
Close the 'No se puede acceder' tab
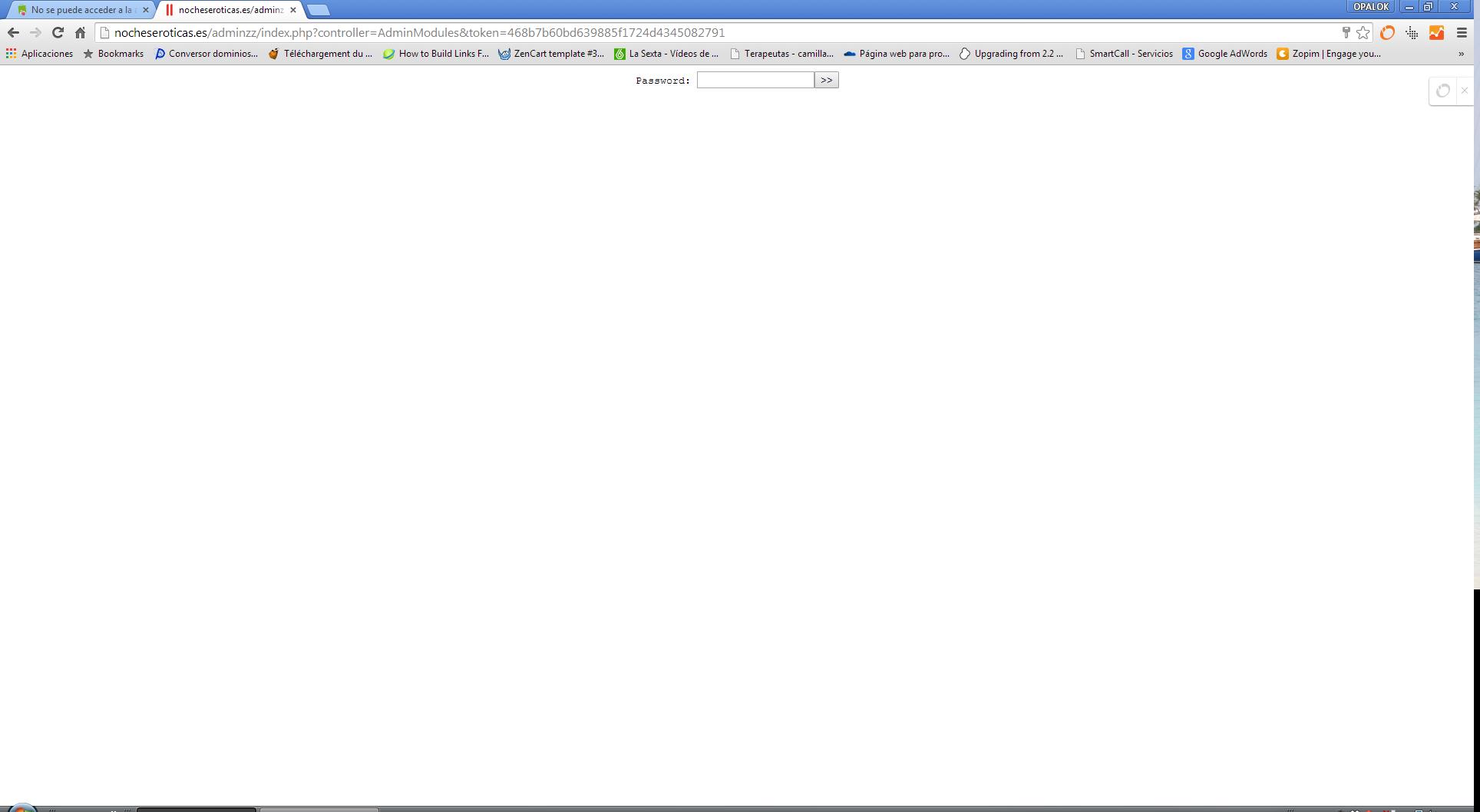[146, 10]
